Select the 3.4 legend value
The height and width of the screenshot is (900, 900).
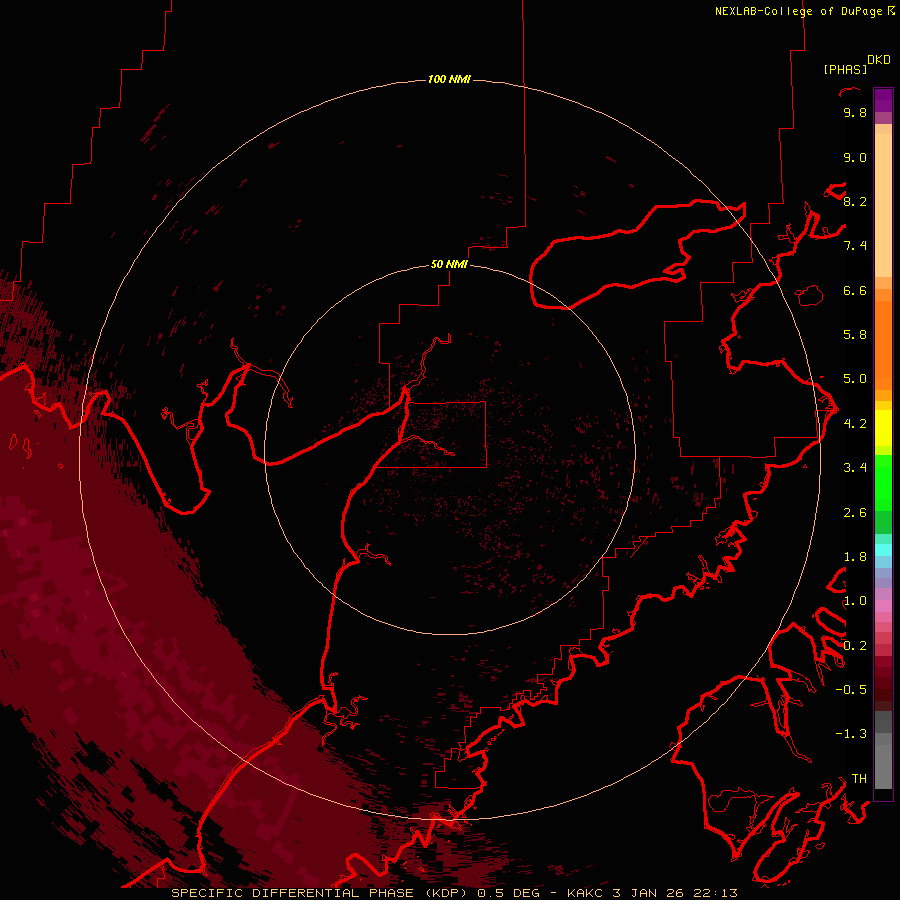pos(855,468)
